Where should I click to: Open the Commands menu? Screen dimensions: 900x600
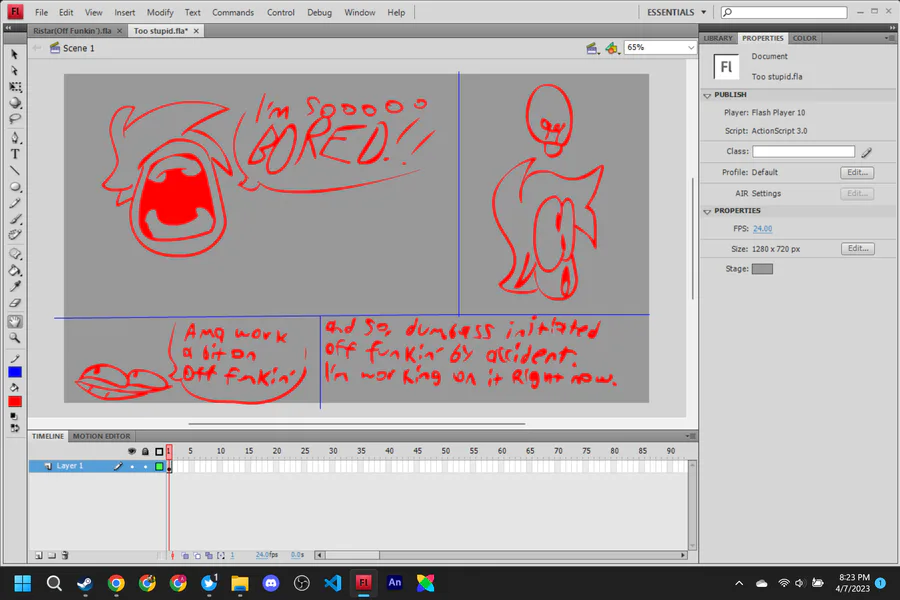coord(232,12)
